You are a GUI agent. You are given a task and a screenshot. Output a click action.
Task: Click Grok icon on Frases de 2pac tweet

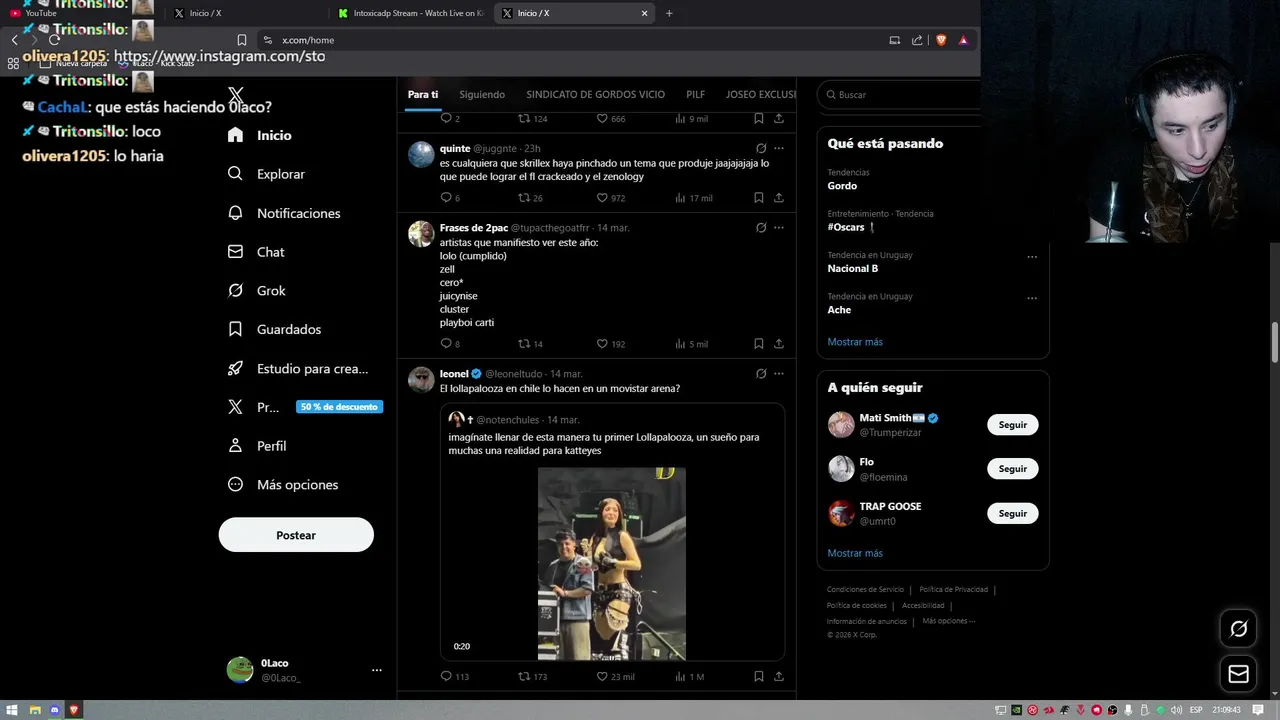(x=761, y=228)
